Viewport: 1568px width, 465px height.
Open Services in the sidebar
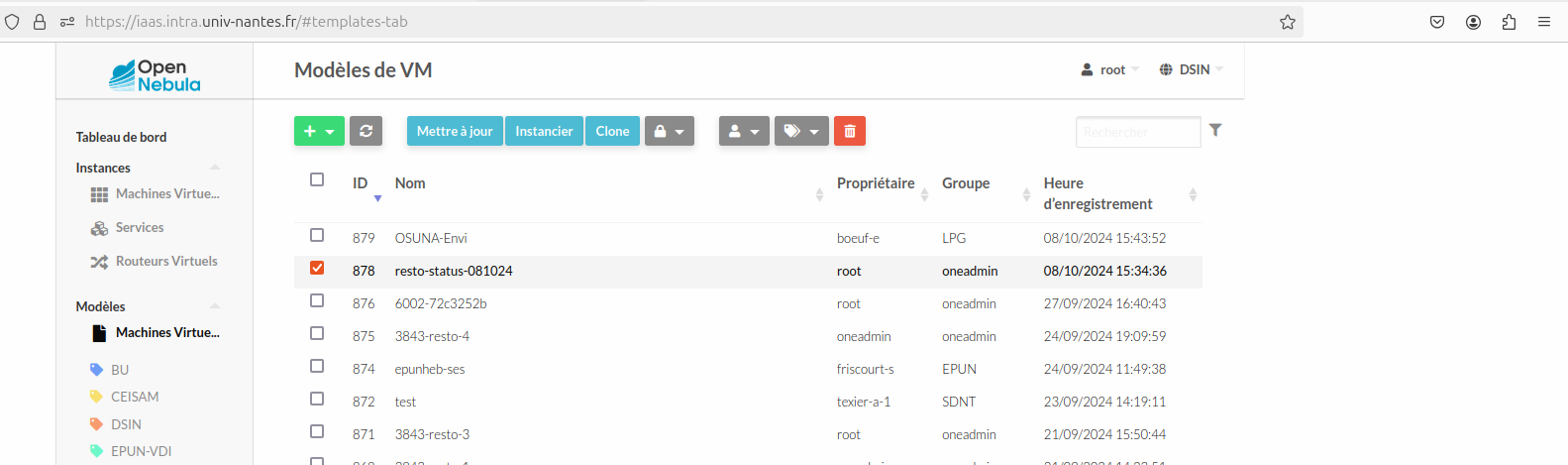pyautogui.click(x=140, y=227)
